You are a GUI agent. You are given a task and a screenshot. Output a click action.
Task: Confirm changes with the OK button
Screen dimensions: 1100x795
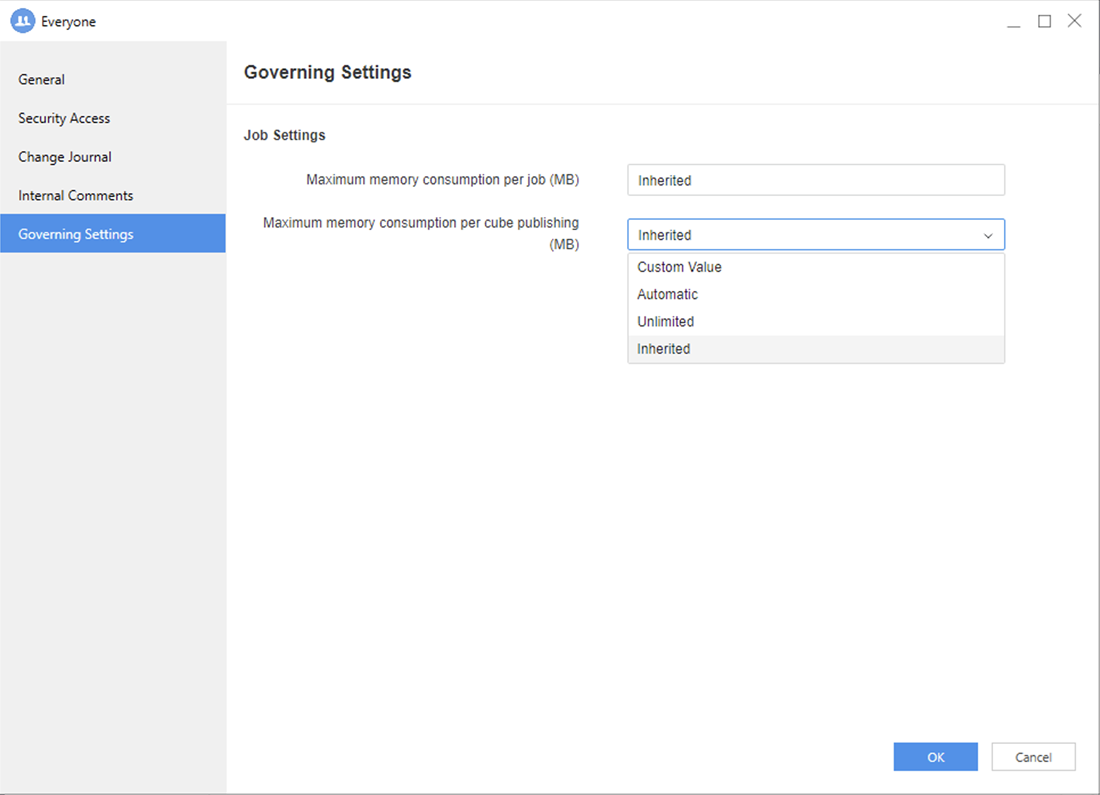click(x=935, y=757)
